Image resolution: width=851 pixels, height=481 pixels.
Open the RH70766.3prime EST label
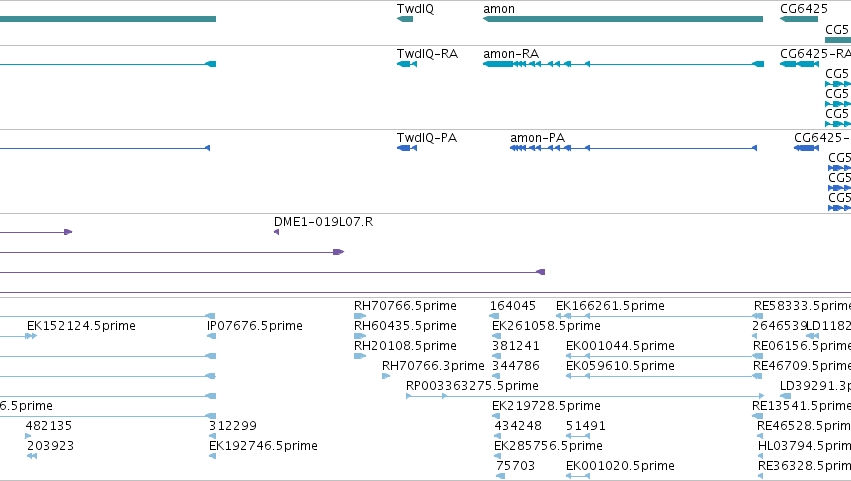(x=433, y=366)
